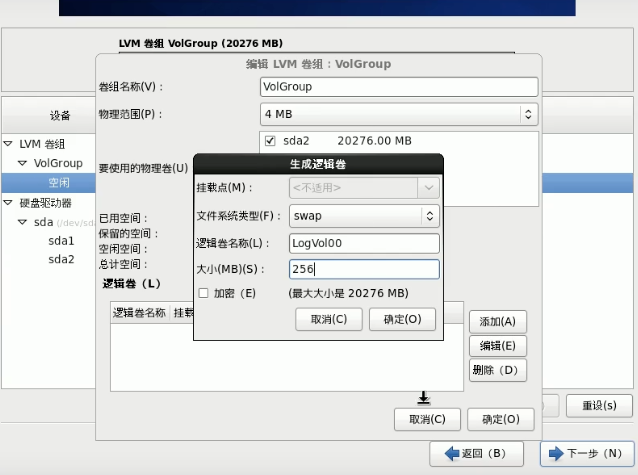638x475 pixels.
Task: Click the 大小(MB) size input field
Action: point(364,269)
